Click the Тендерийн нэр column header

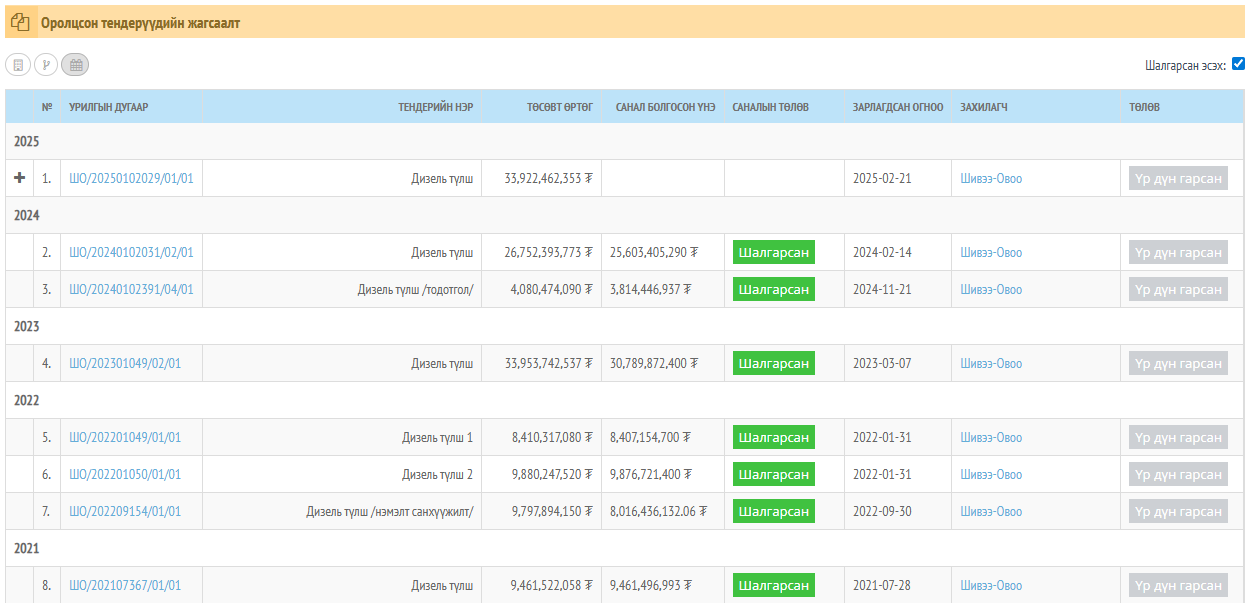(435, 107)
